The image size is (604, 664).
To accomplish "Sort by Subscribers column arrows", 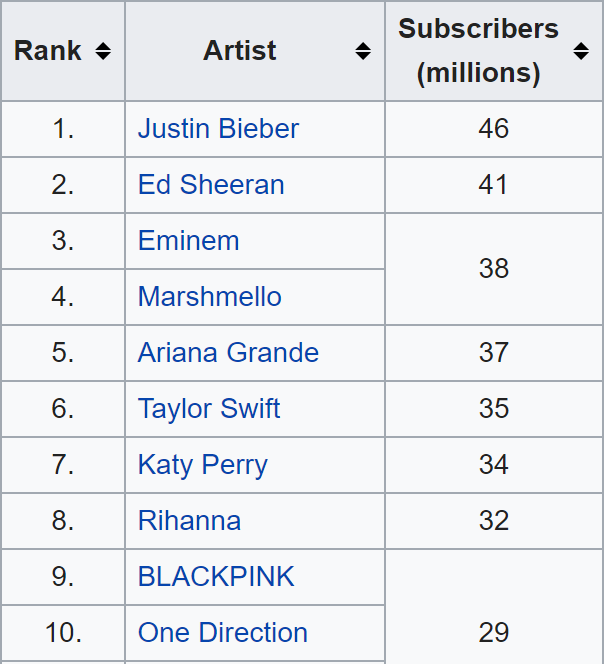I will coord(581,51).
